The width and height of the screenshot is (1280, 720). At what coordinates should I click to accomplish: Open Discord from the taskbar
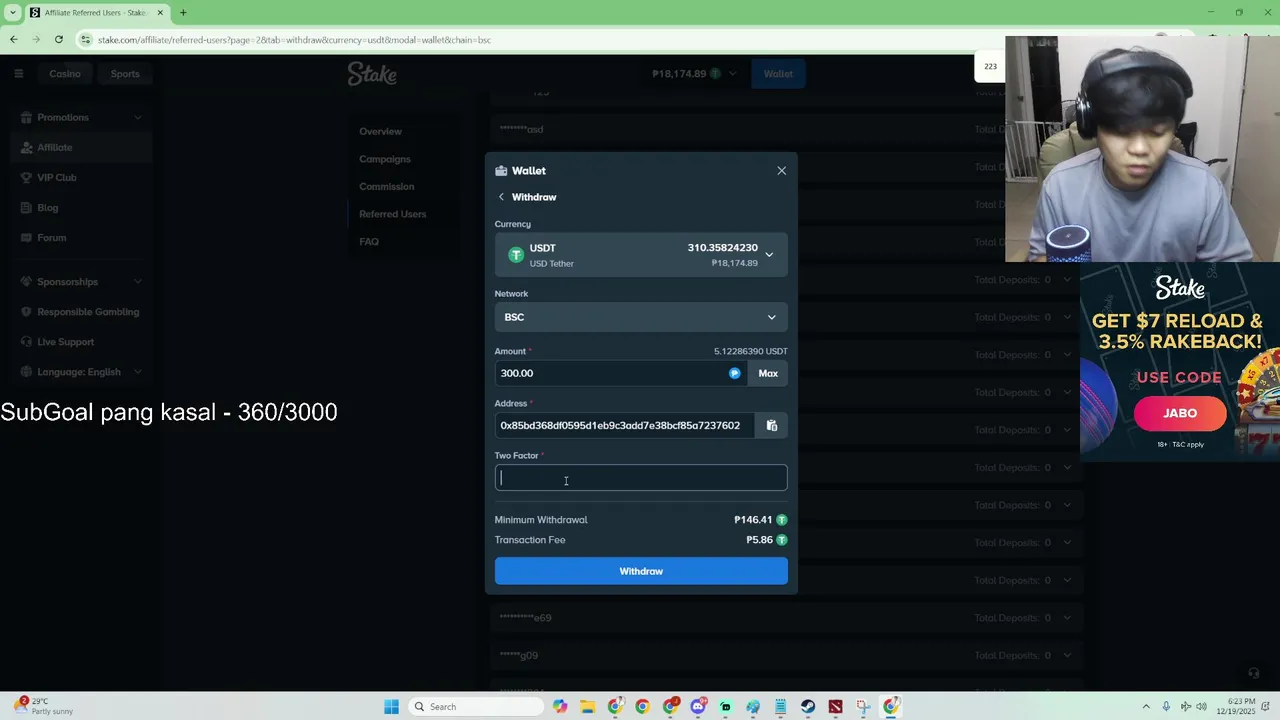(698, 706)
